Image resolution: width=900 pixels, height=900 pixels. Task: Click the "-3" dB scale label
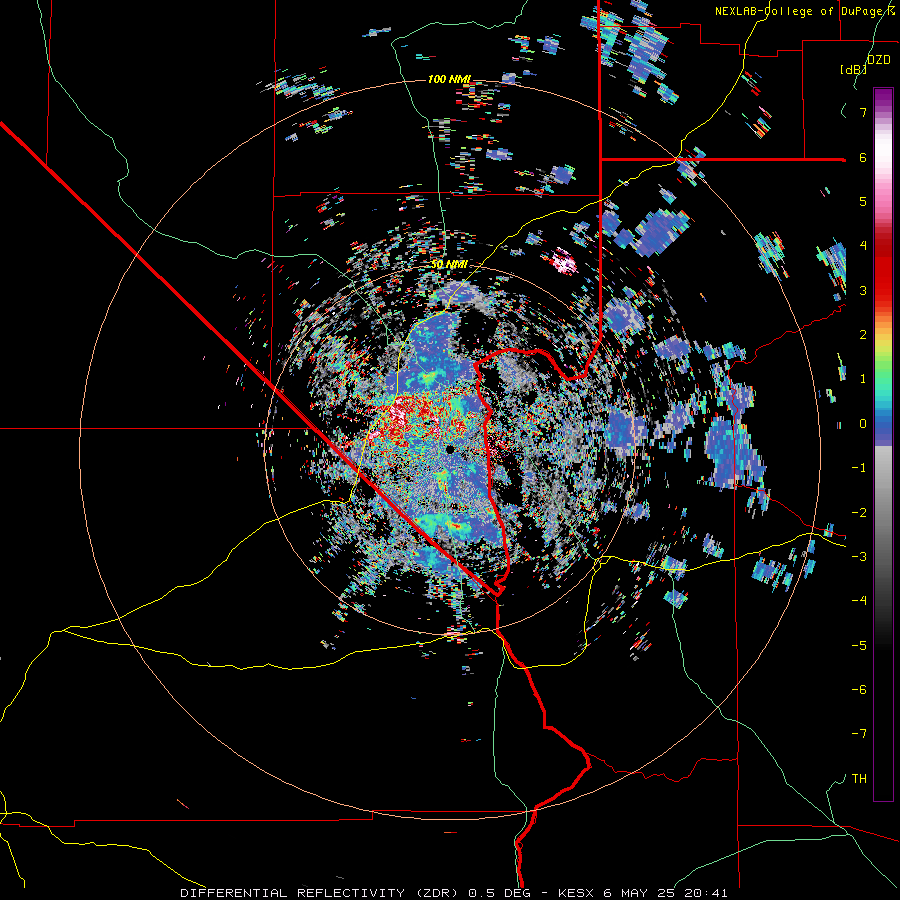pyautogui.click(x=860, y=557)
